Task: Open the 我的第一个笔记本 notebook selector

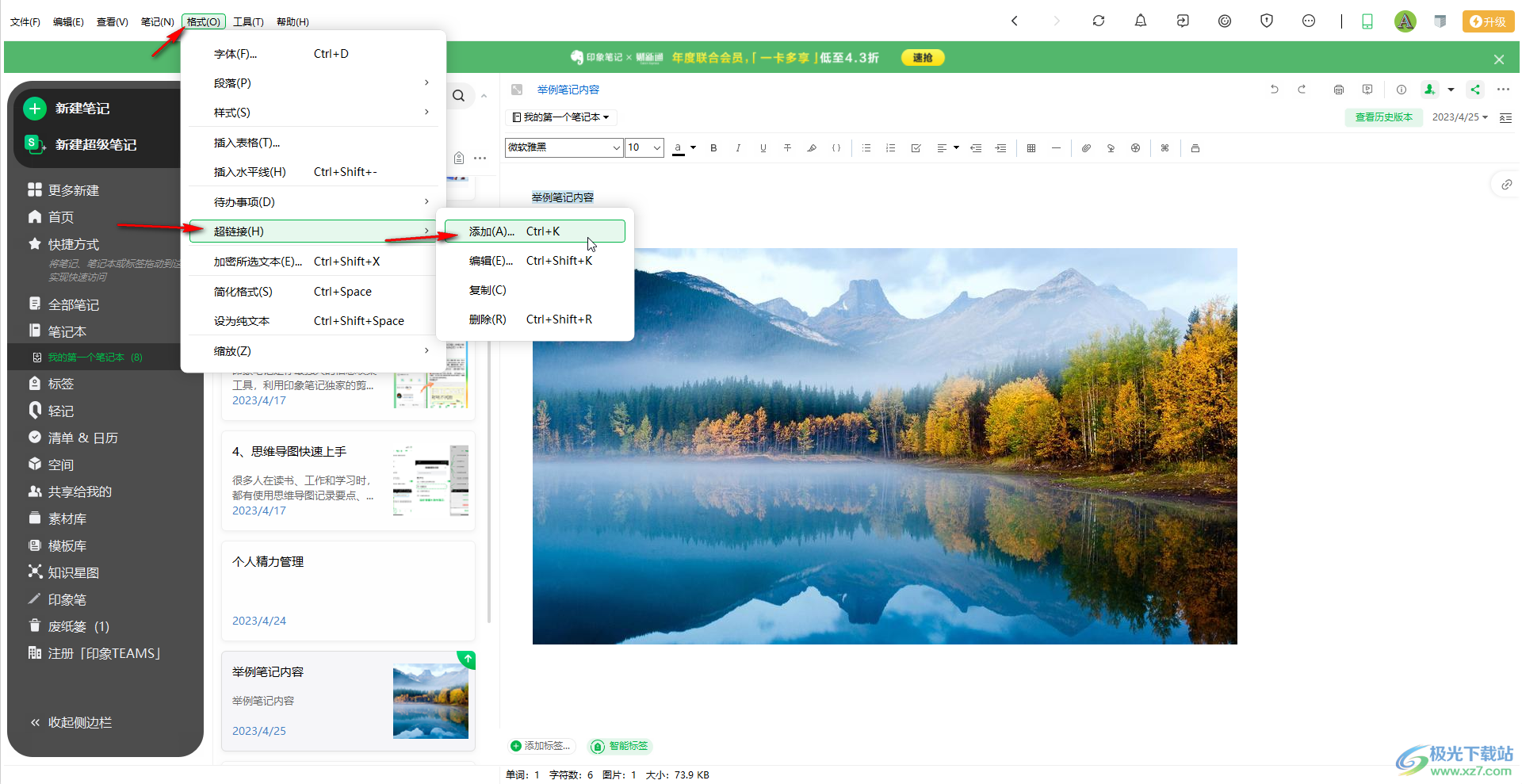Action: pos(561,117)
